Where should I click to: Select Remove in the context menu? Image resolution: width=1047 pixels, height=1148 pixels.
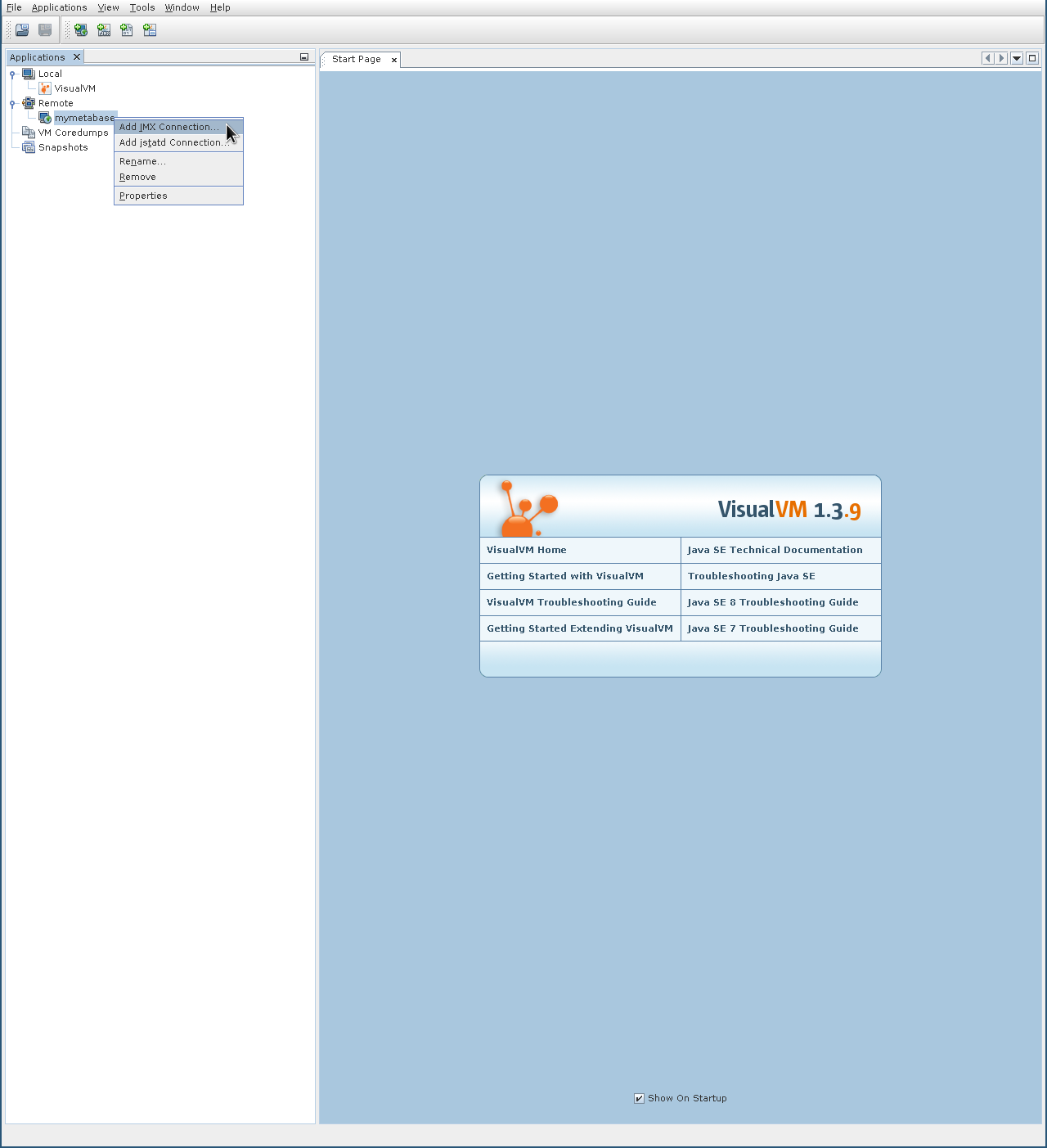pos(137,177)
